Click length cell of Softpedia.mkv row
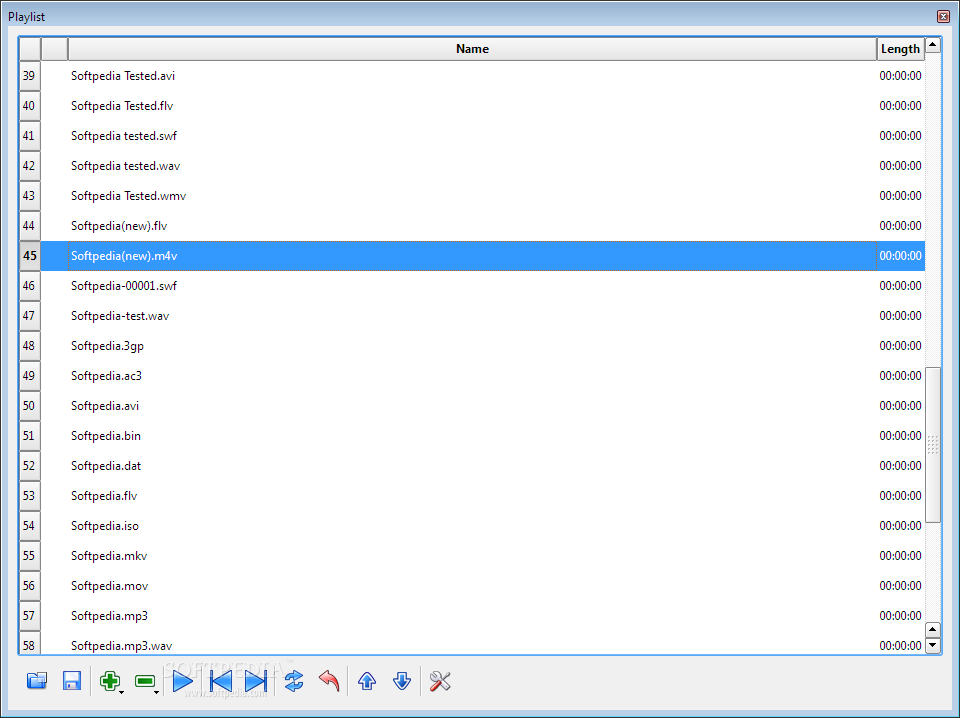The height and width of the screenshot is (718, 960). click(x=900, y=556)
